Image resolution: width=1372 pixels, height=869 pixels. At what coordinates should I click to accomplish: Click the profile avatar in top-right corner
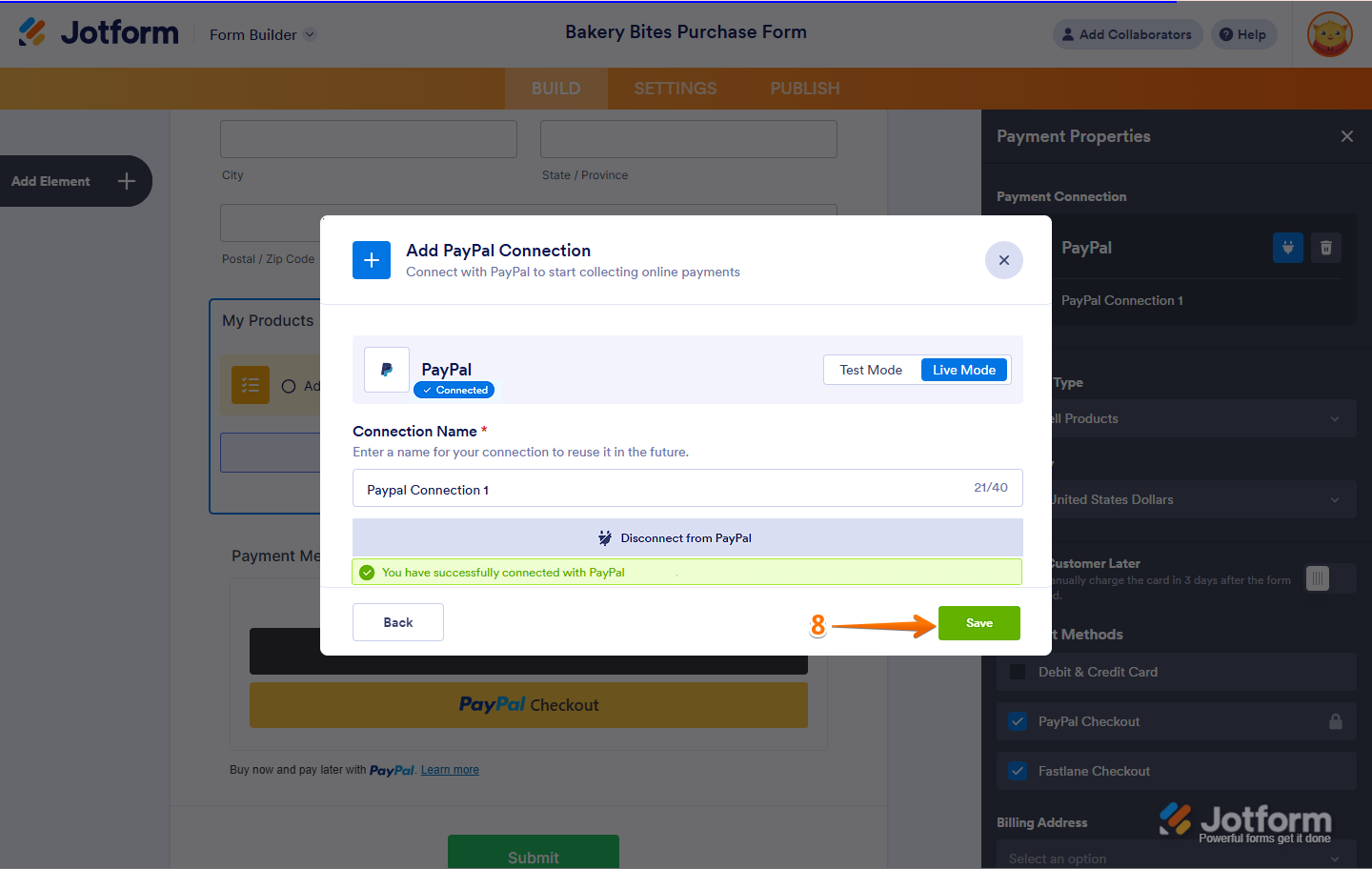tap(1330, 34)
